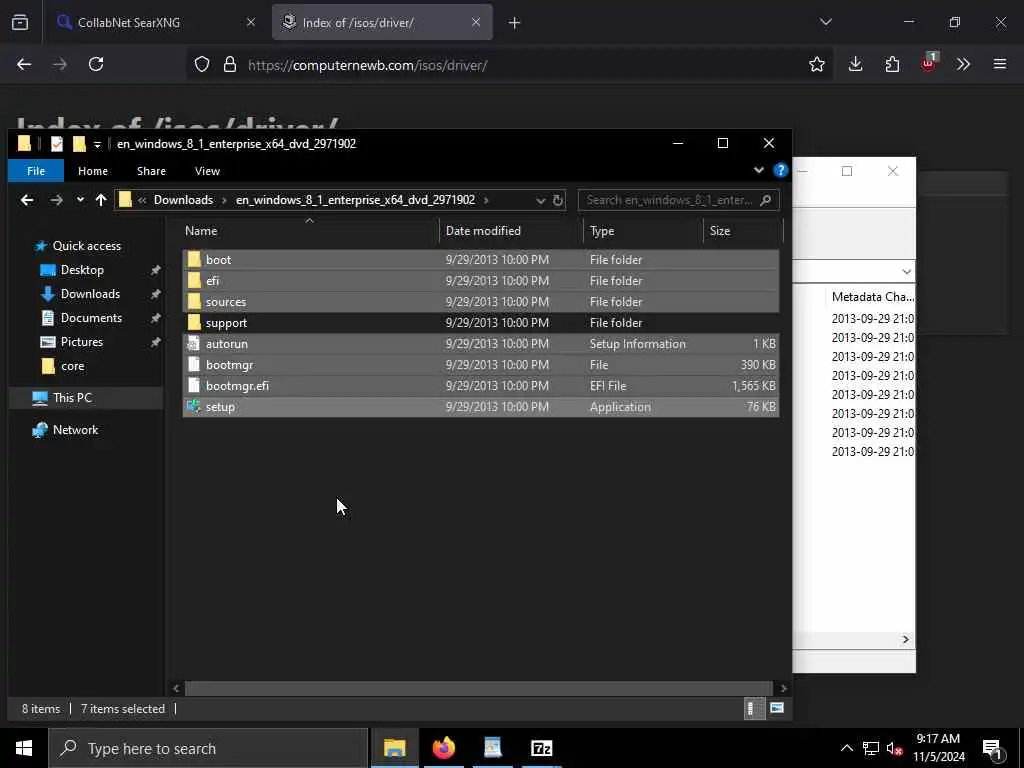Screen dimensions: 1024x768
Task: Show Firefox tracking protection shield info
Action: 202,65
